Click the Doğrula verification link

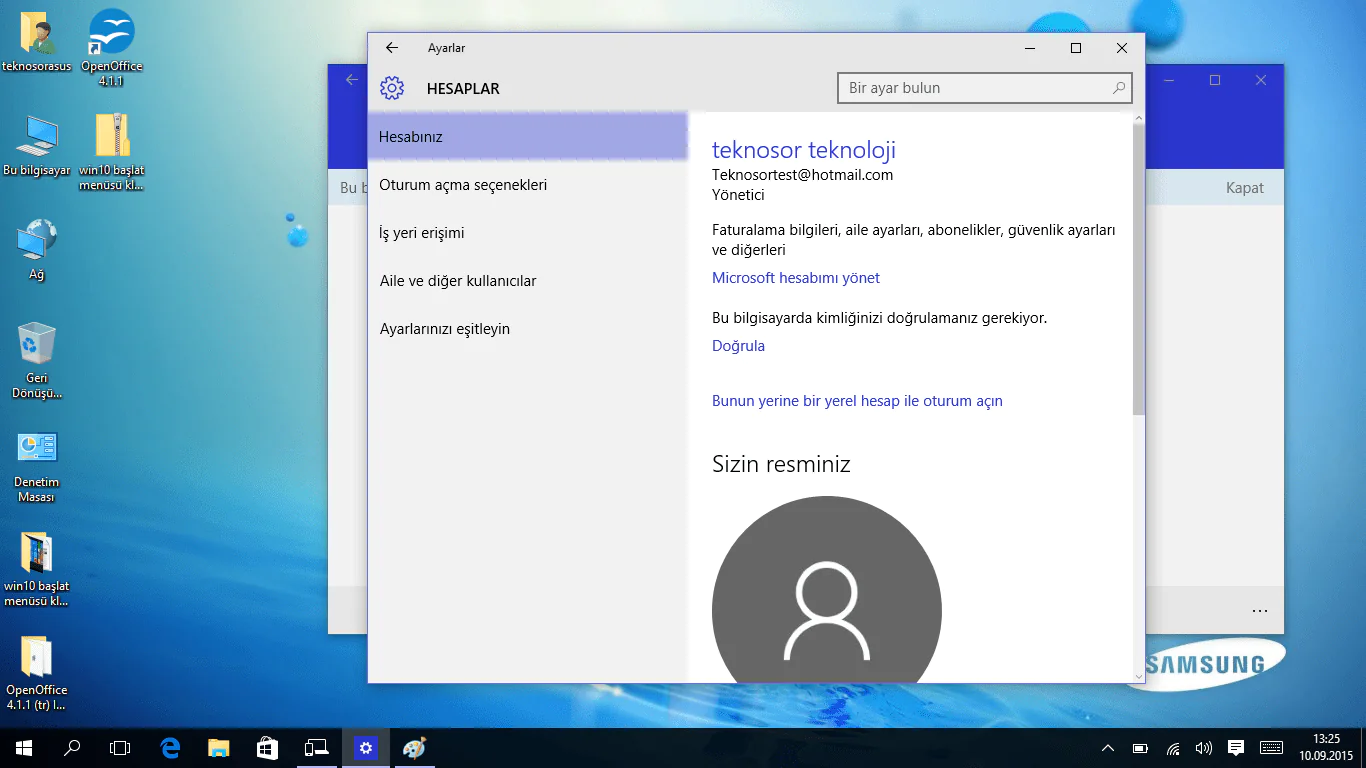737,345
